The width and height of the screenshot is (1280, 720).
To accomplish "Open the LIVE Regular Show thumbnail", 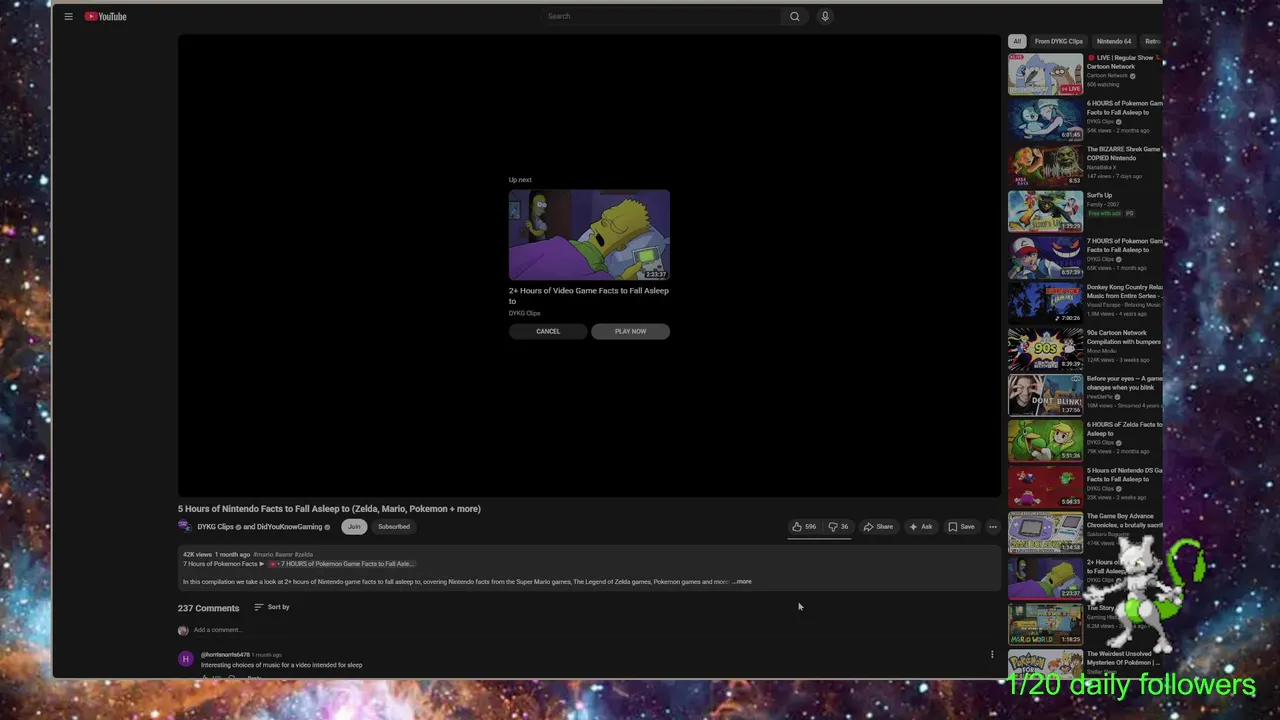I will 1045,74.
